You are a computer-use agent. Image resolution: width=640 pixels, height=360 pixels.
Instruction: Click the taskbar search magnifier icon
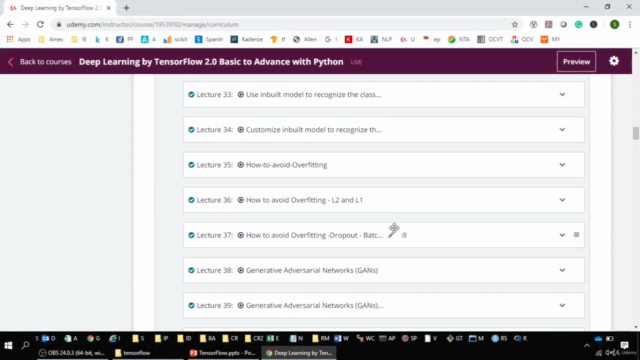25,346
